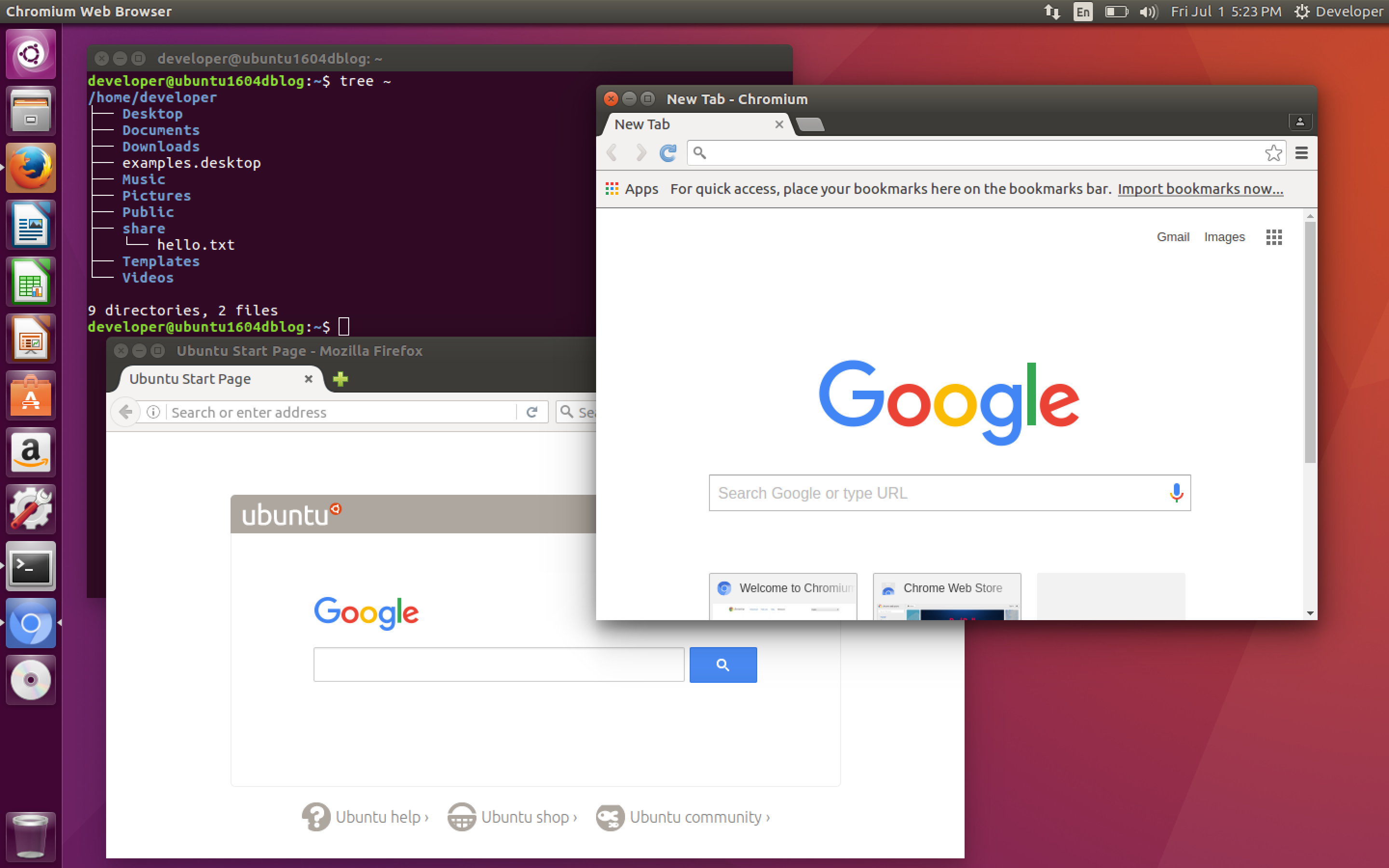Bookmark this page with the star icon
This screenshot has width=1389, height=868.
tap(1272, 153)
